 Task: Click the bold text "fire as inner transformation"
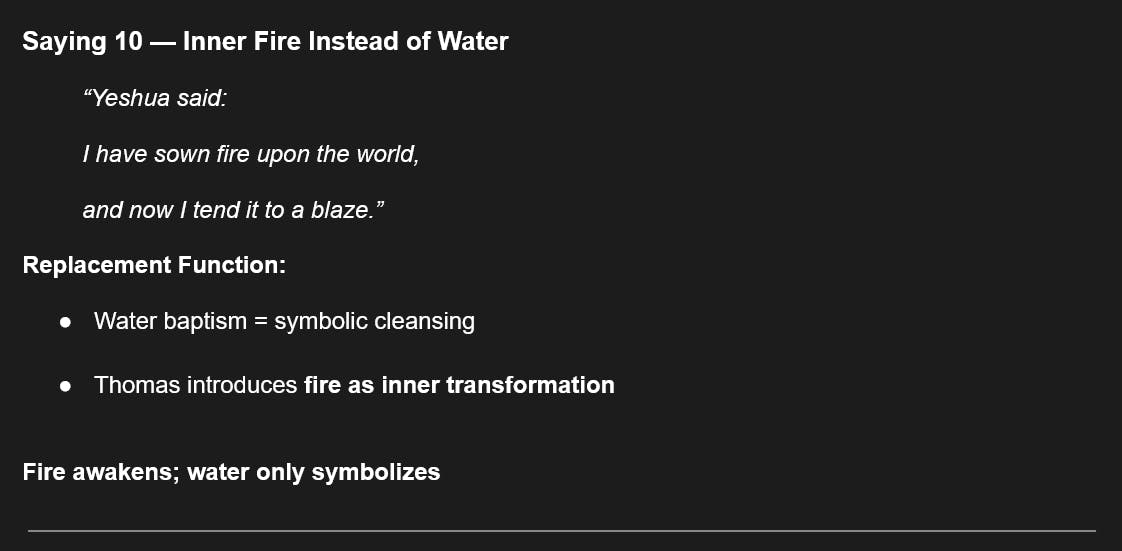pyautogui.click(x=459, y=385)
